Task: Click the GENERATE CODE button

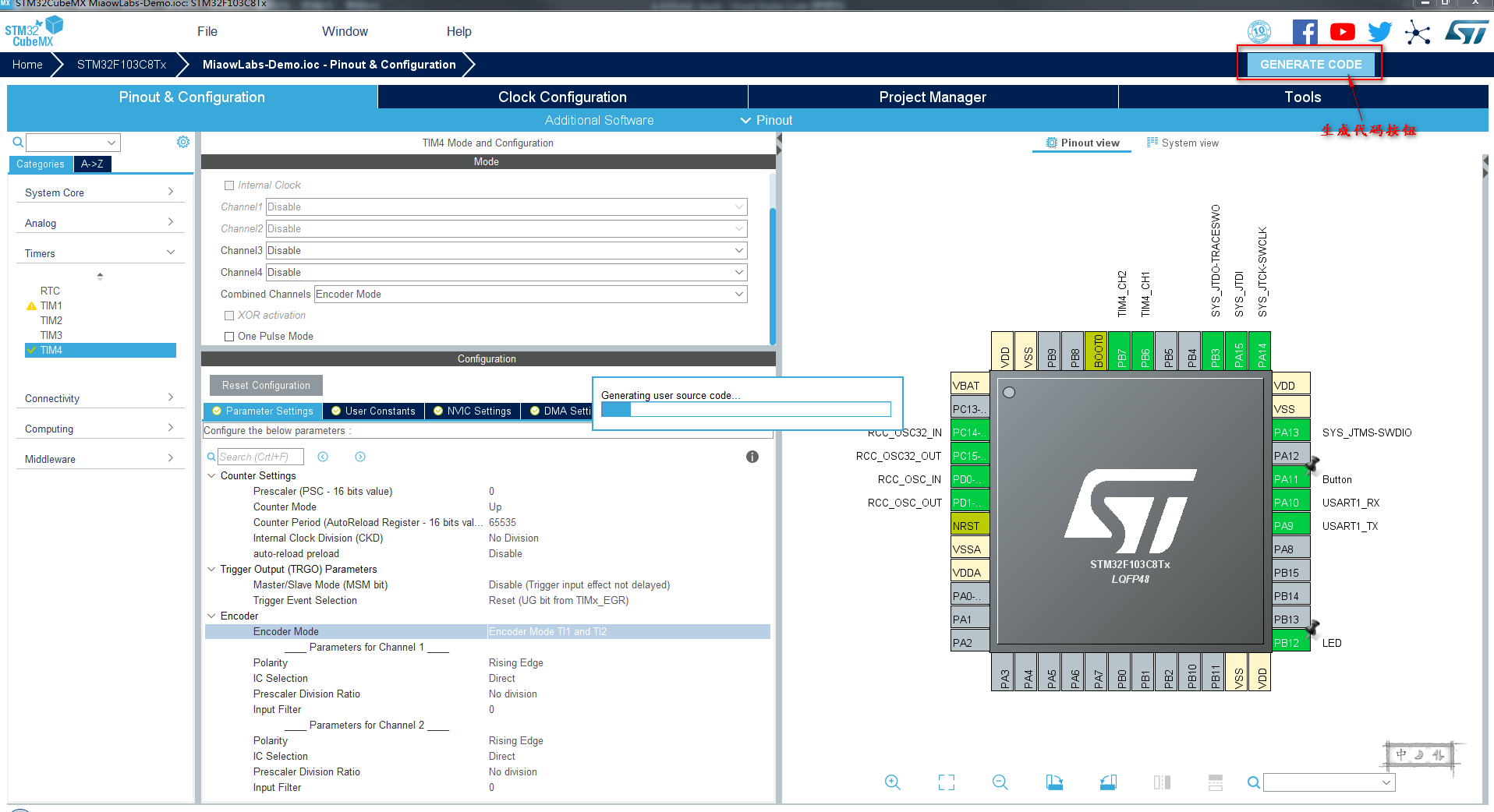Action: (x=1311, y=65)
